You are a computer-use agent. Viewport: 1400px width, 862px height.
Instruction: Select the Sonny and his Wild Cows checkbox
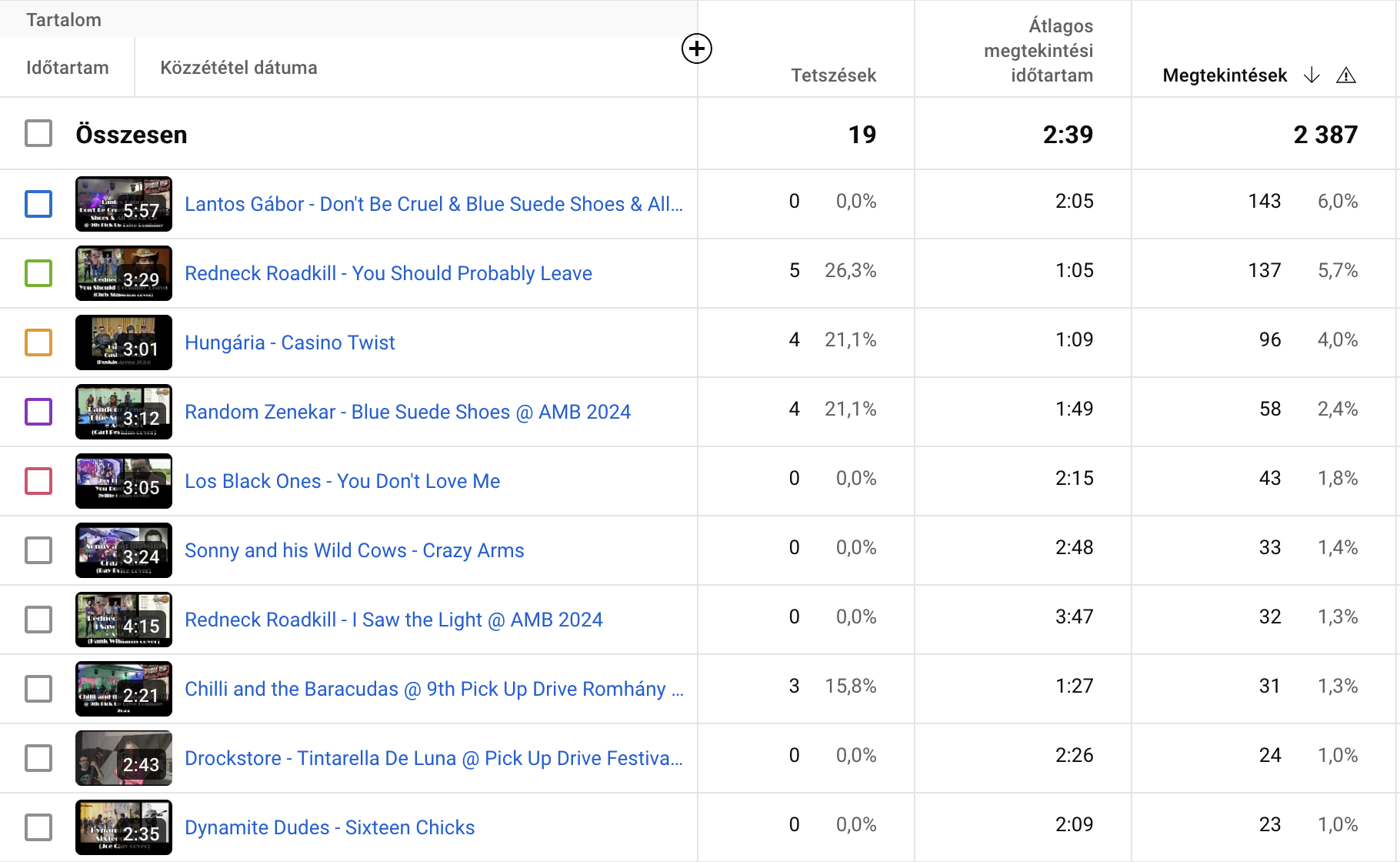pyautogui.click(x=38, y=550)
